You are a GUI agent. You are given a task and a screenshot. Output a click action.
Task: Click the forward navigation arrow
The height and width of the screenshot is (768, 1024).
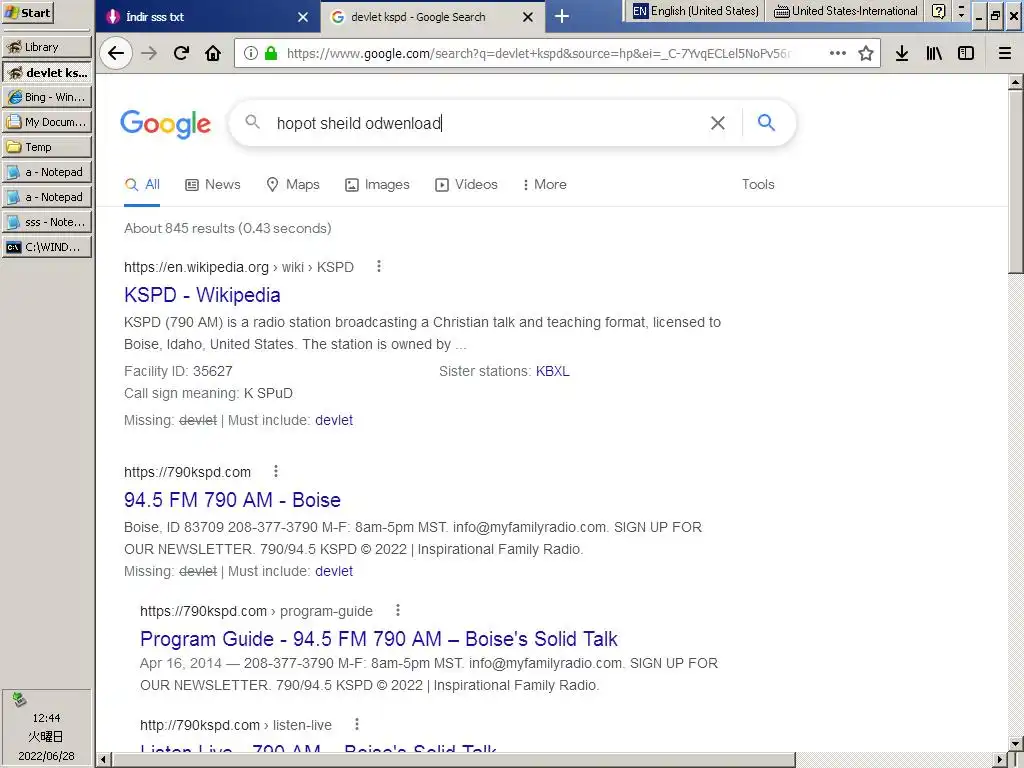150,54
